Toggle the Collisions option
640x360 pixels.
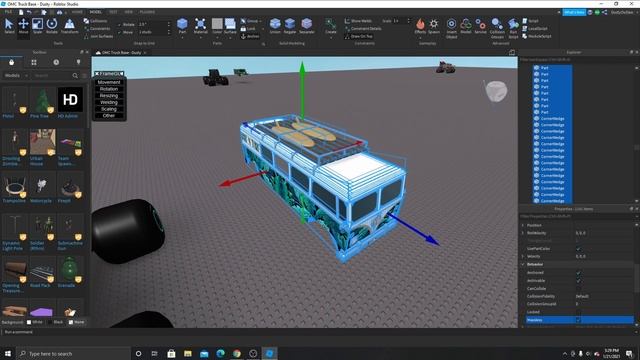coord(96,21)
